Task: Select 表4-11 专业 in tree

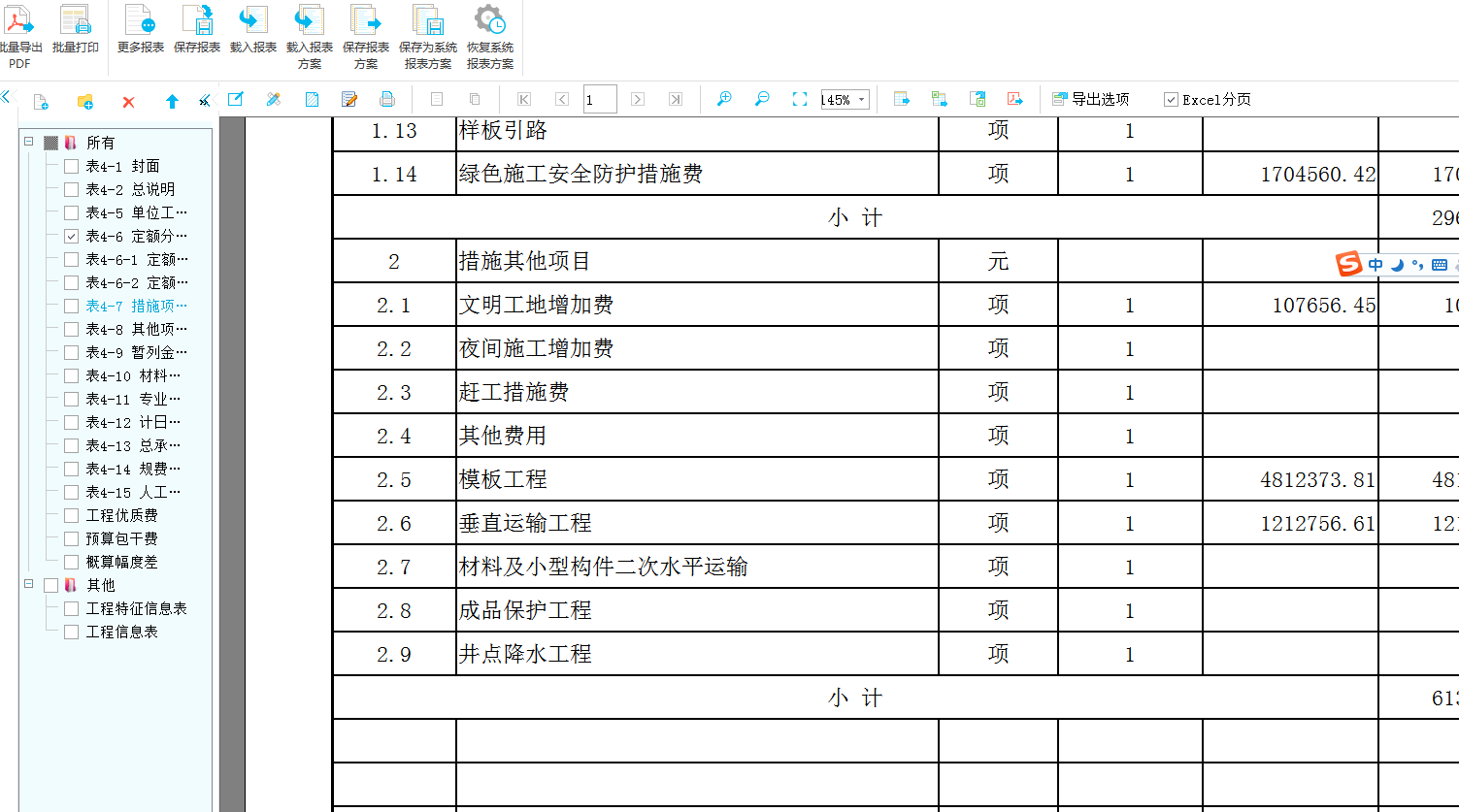Action: [133, 399]
